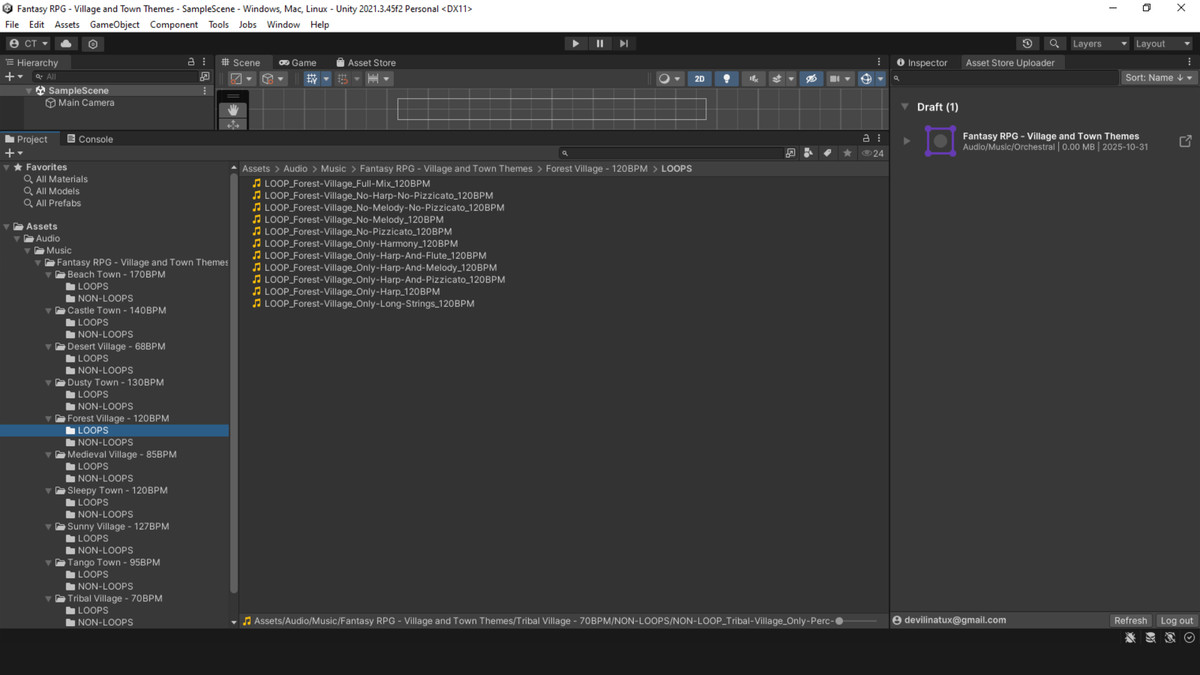The width and height of the screenshot is (1200, 675).
Task: Click the Log out button
Action: point(1176,620)
